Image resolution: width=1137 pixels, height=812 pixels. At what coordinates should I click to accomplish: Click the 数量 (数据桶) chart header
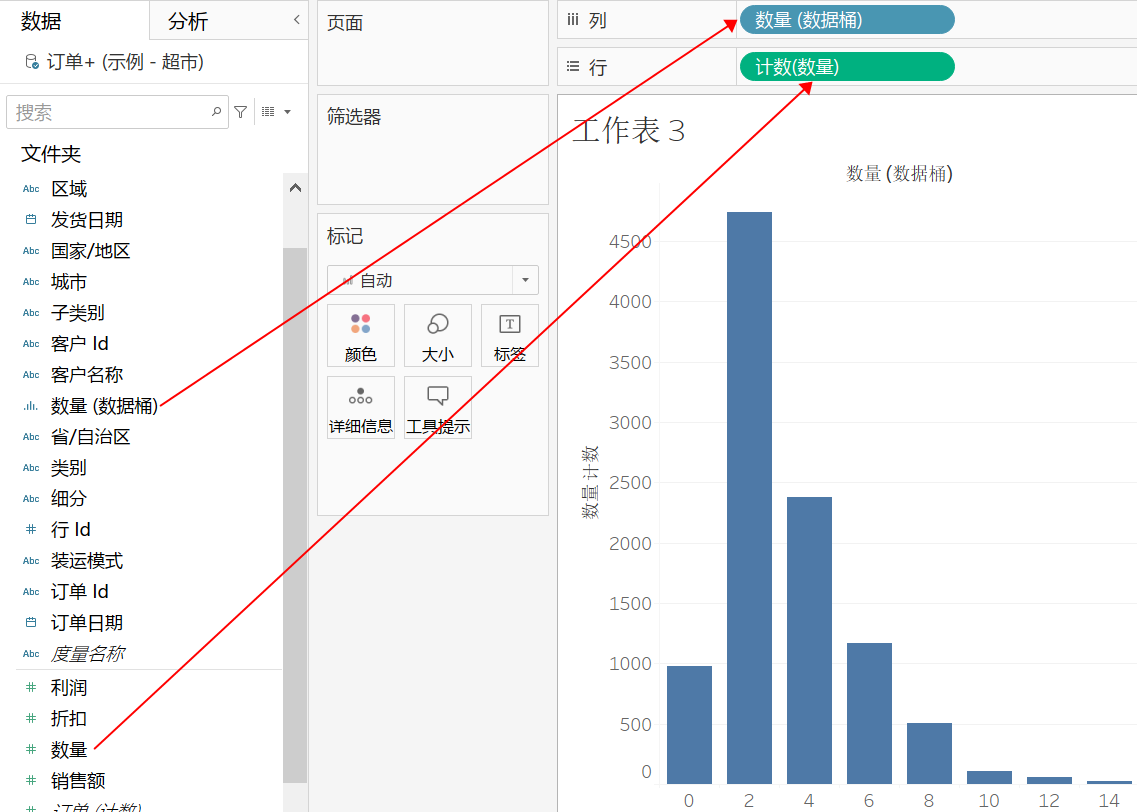coord(899,173)
